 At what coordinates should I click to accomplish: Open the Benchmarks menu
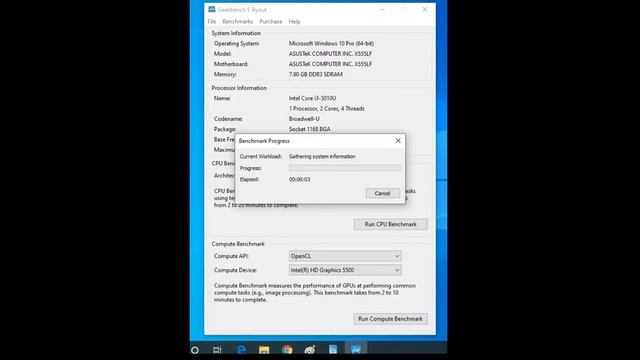click(x=238, y=22)
